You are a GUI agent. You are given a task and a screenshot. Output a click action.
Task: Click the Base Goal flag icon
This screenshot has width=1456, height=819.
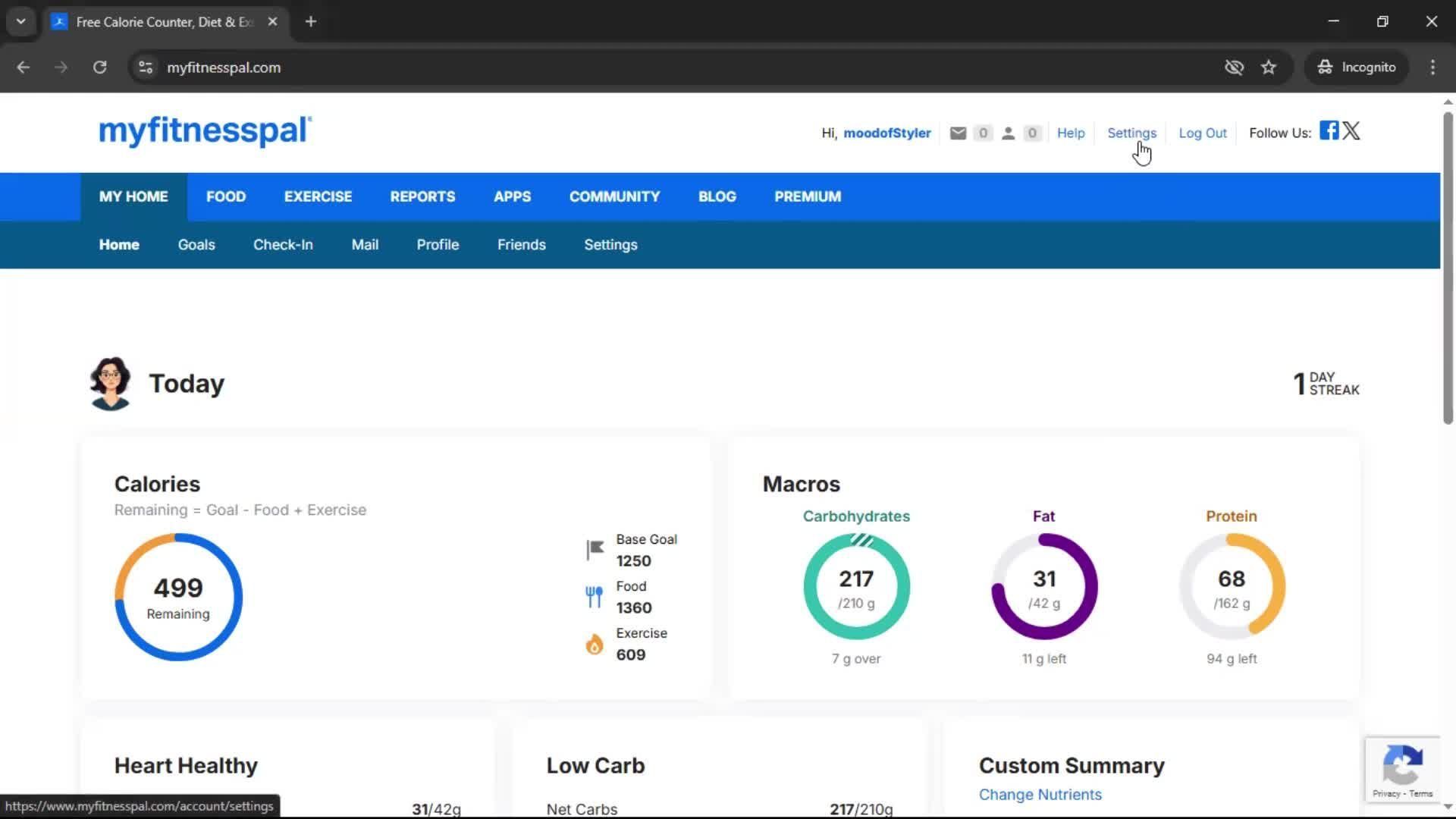click(595, 550)
